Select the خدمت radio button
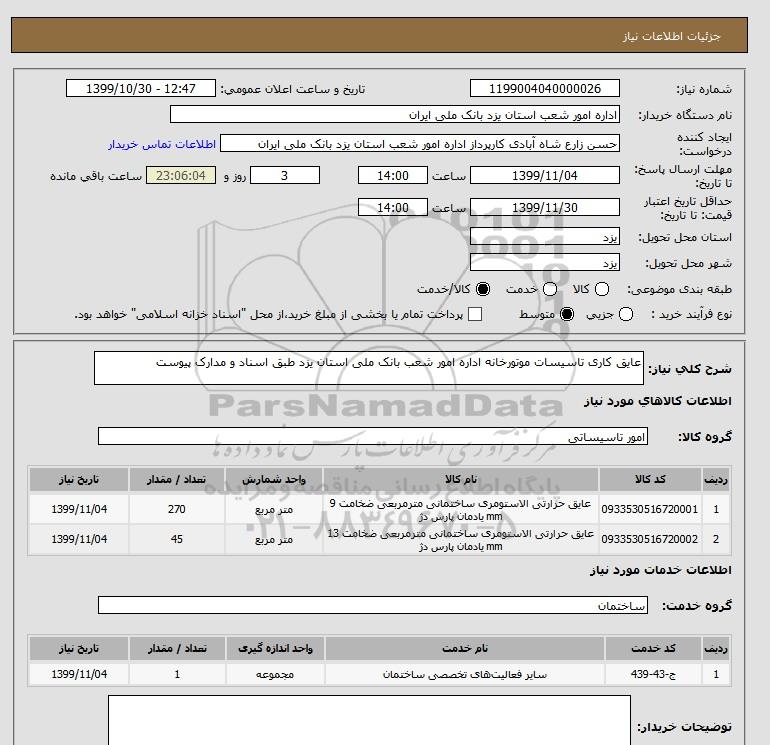The width and height of the screenshot is (770, 745). (x=550, y=289)
